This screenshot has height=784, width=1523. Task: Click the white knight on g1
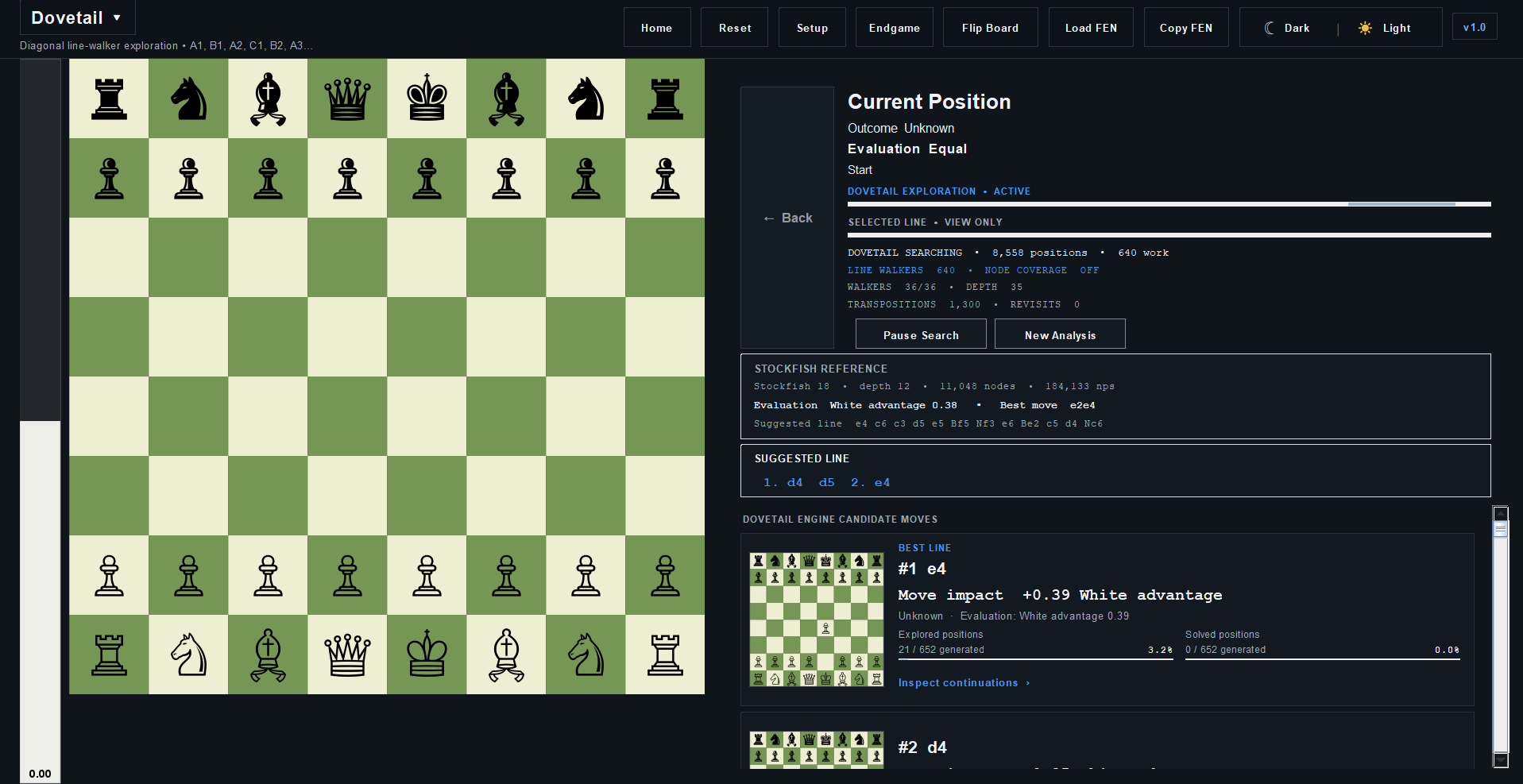586,655
